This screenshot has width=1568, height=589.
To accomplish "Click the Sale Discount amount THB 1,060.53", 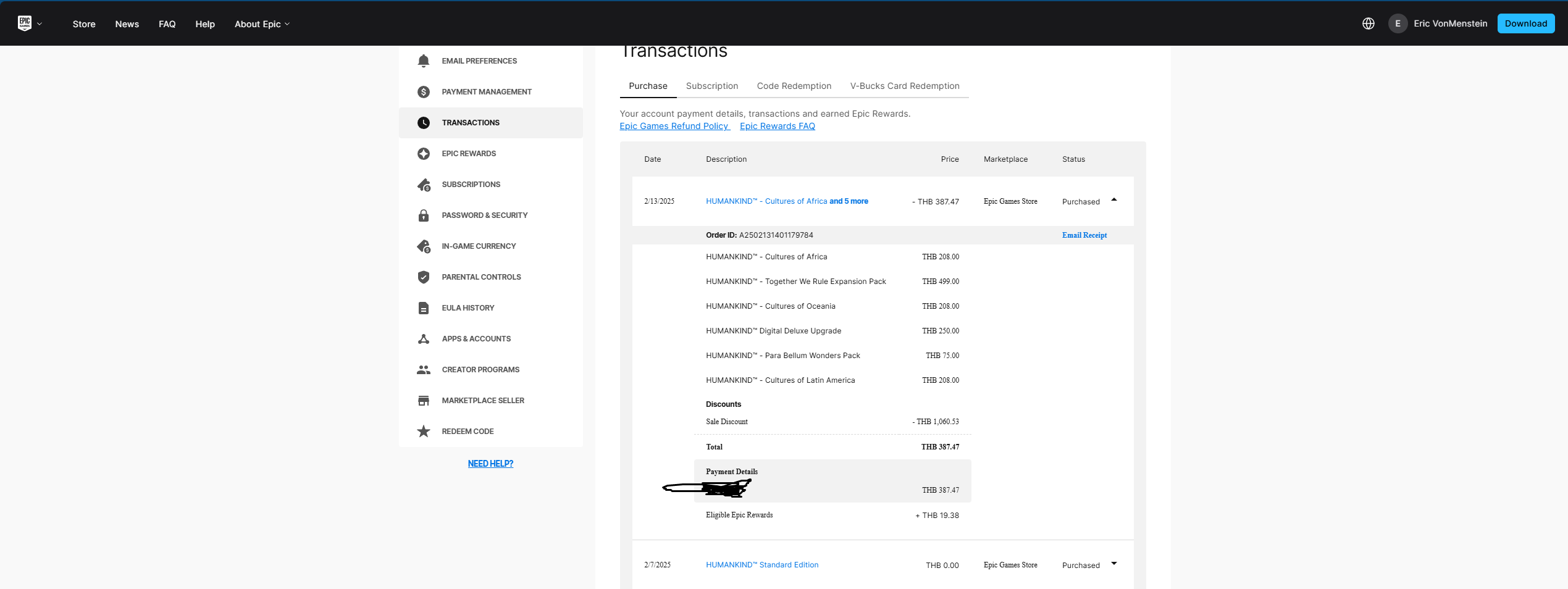I will [936, 422].
